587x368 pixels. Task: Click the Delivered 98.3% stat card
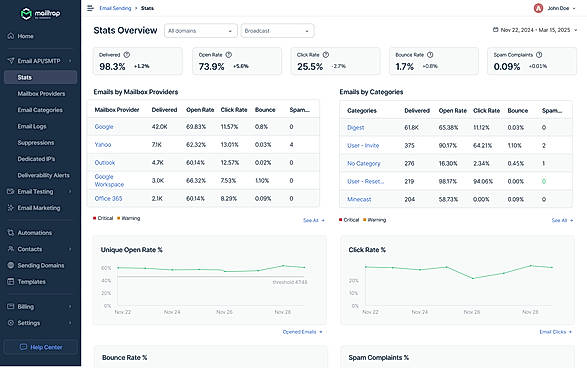click(138, 61)
